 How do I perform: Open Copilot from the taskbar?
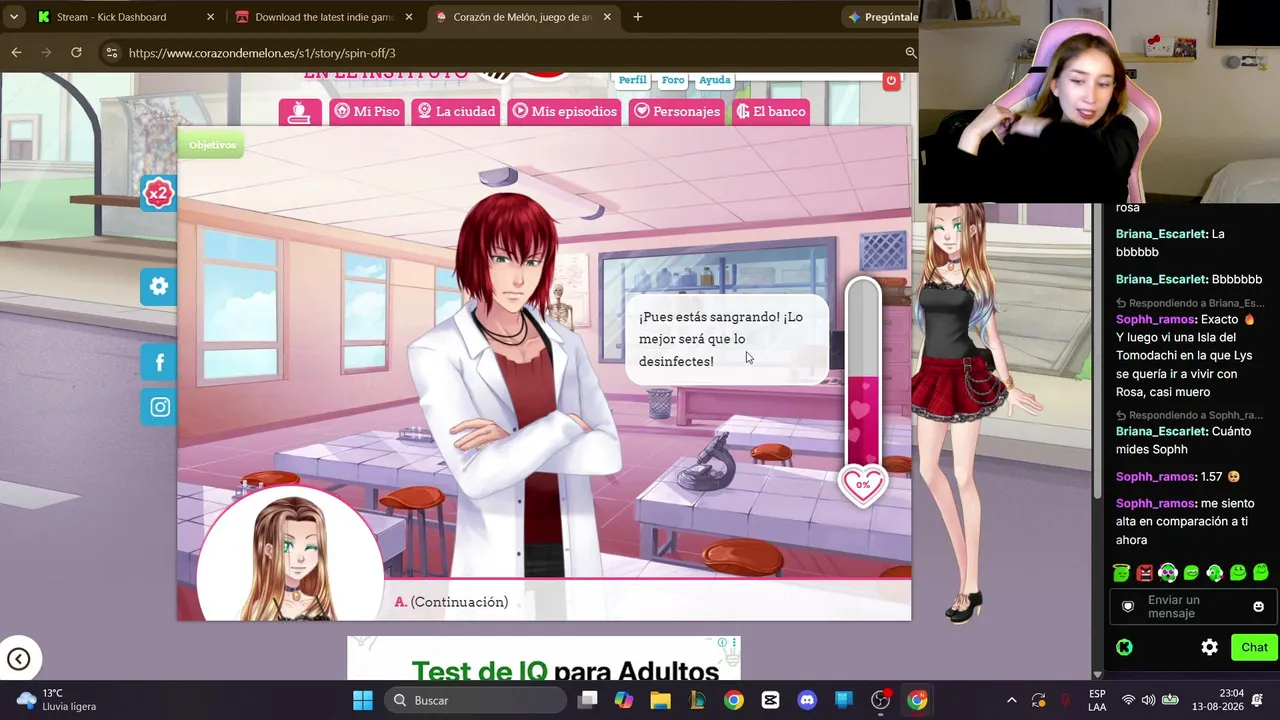coord(623,700)
